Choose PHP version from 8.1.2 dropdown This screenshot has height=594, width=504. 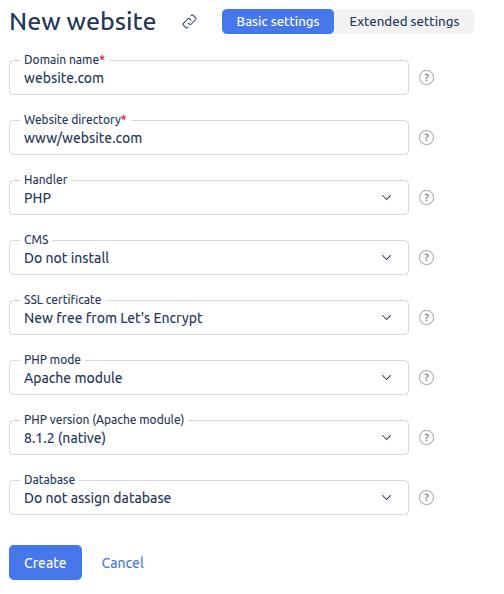(209, 438)
